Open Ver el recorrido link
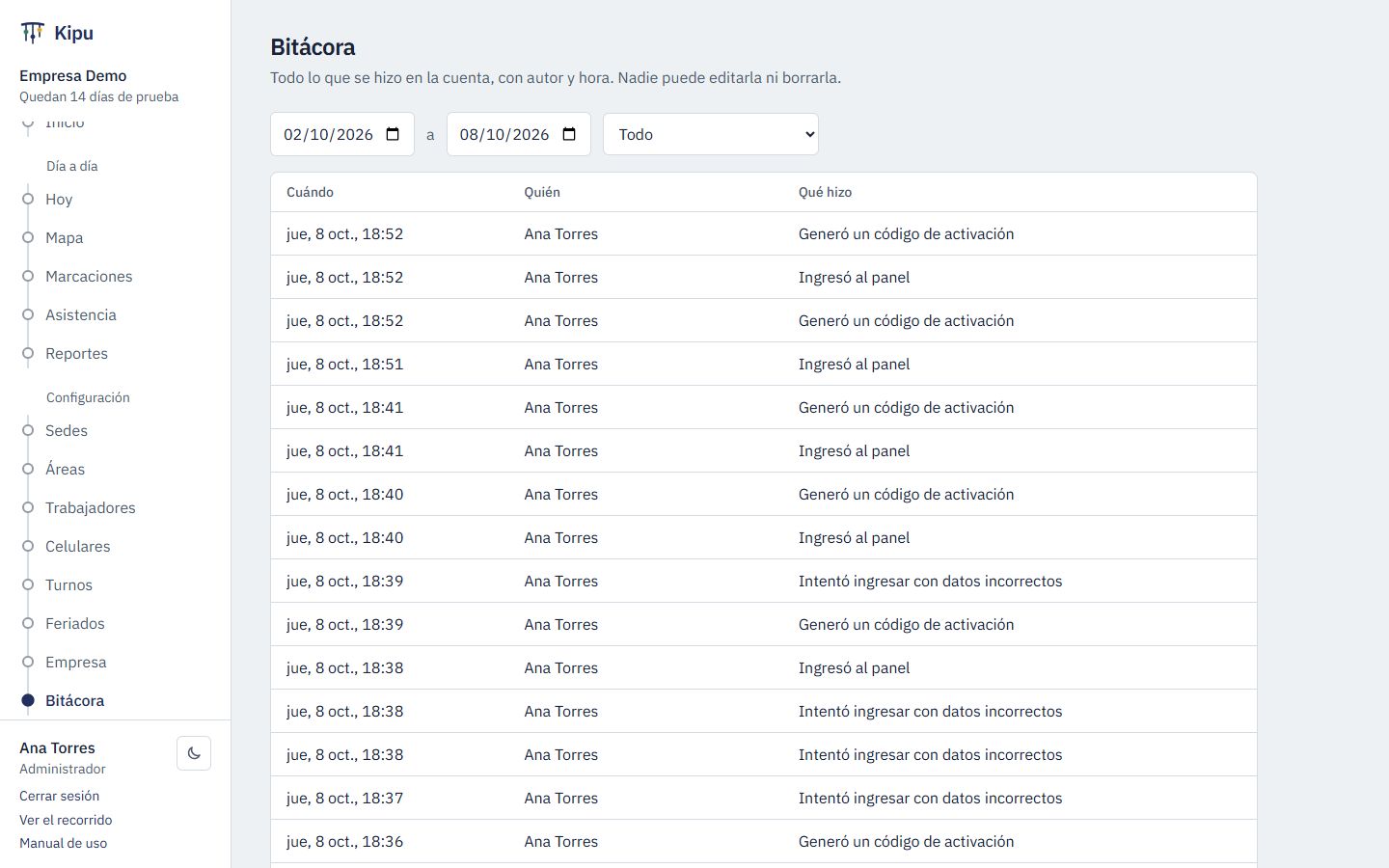This screenshot has height=868, width=1389. tap(66, 820)
